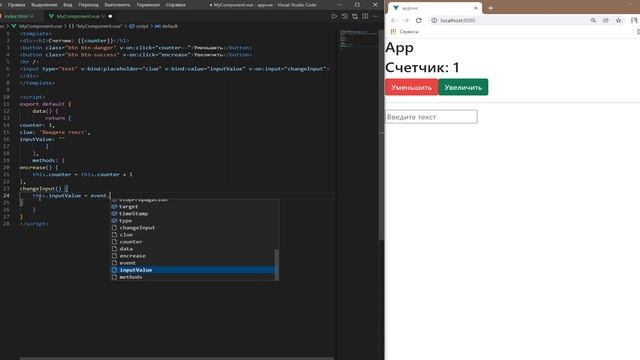The width and height of the screenshot is (640, 360).
Task: Click the zoom magnifier in the address bar
Action: (593, 20)
